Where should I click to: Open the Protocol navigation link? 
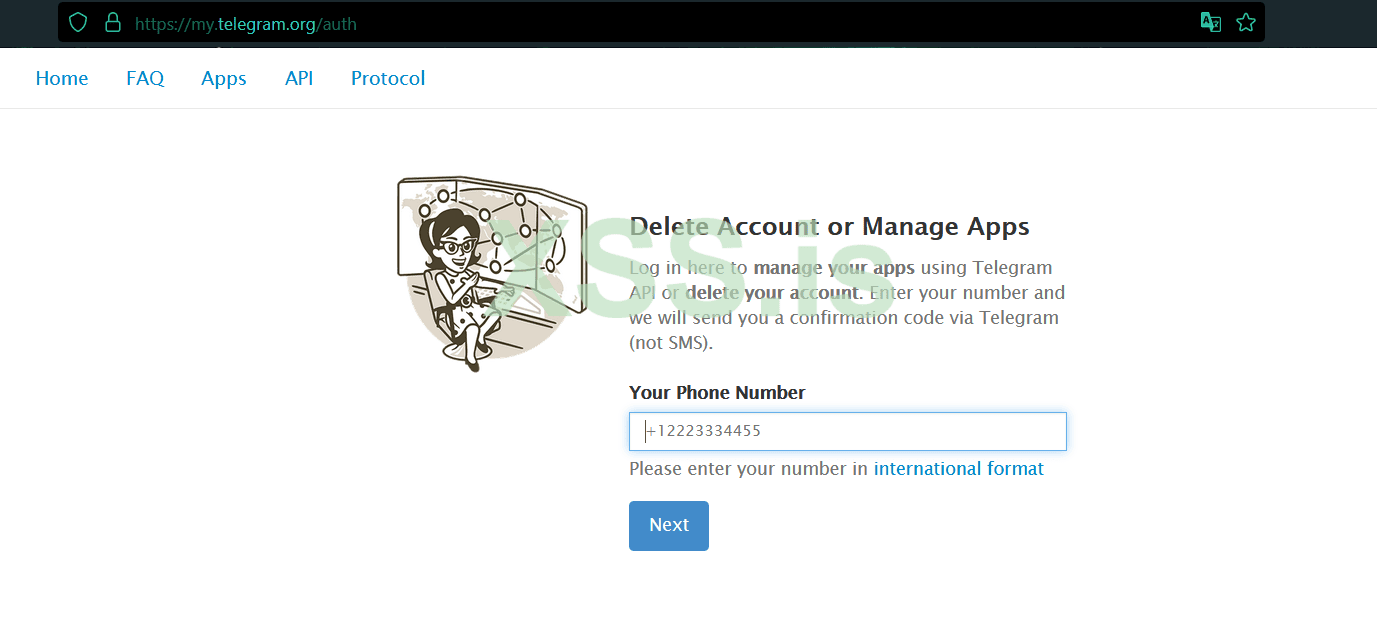click(388, 78)
